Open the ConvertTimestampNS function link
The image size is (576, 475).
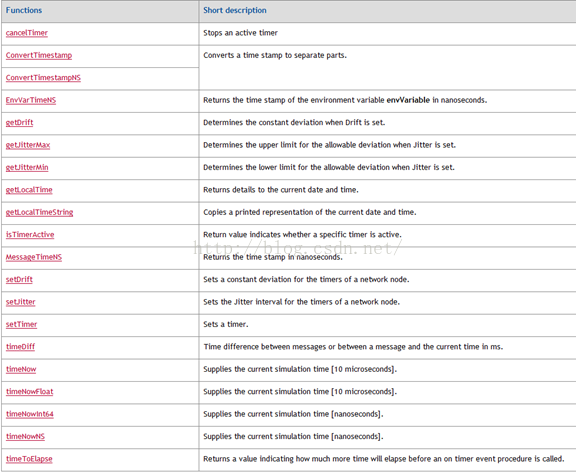43,78
